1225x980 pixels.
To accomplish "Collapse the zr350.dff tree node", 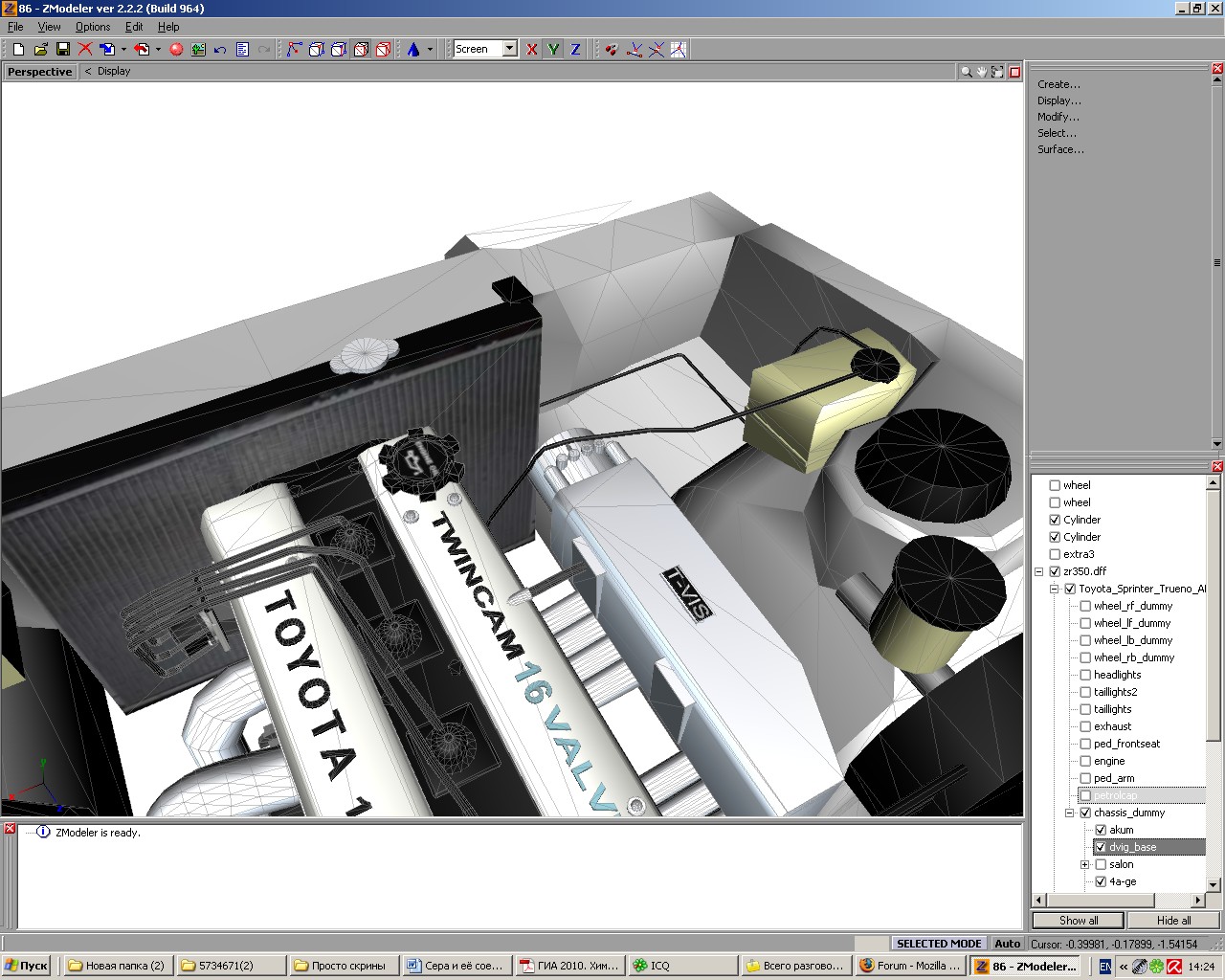I will coord(1039,571).
